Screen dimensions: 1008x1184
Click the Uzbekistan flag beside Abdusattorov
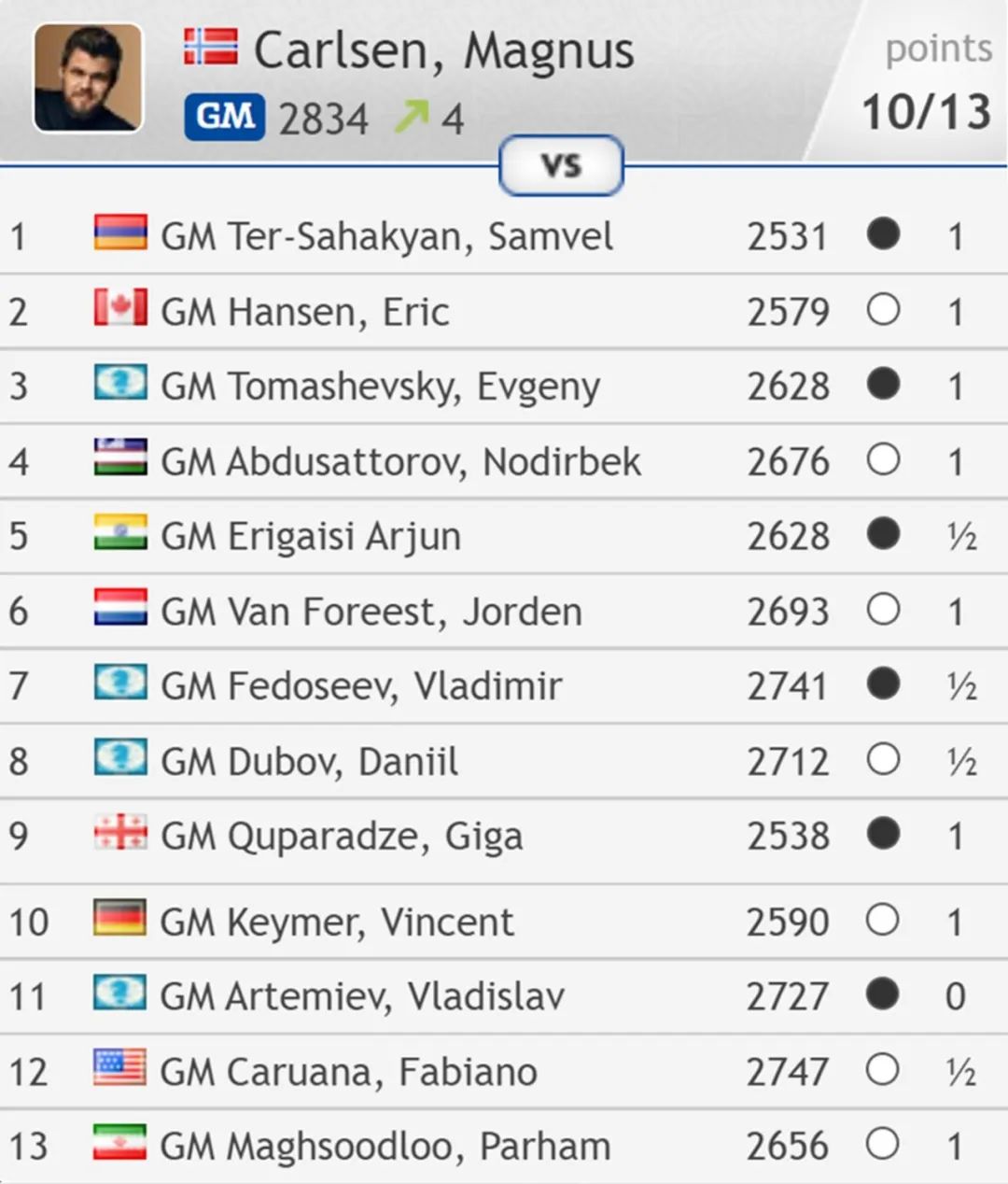pyautogui.click(x=120, y=458)
